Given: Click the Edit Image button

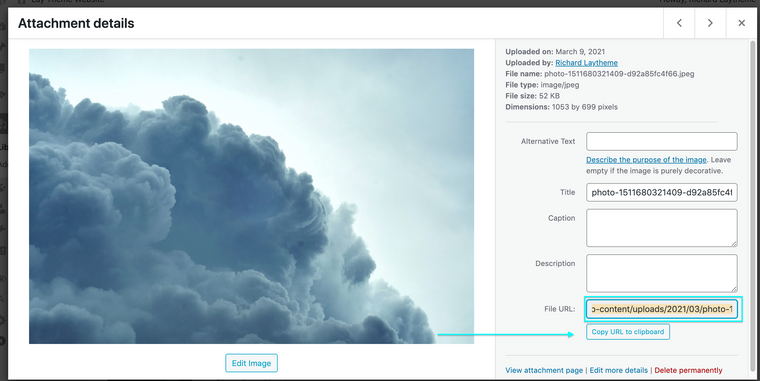Looking at the screenshot, I should [251, 363].
